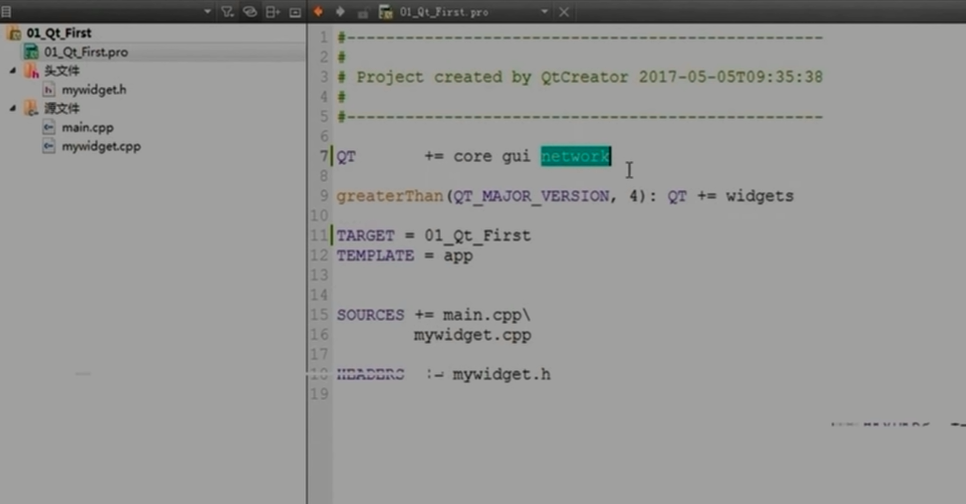The width and height of the screenshot is (966, 504).
Task: Toggle file writable lock icon
Action: 363,12
